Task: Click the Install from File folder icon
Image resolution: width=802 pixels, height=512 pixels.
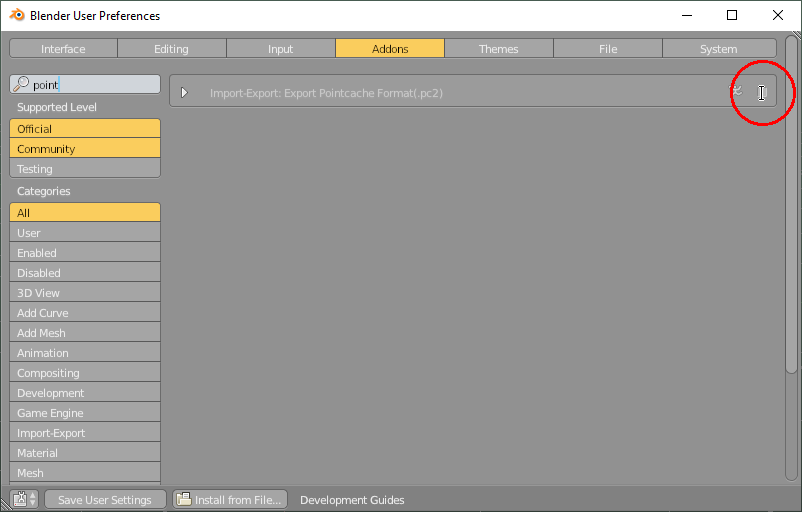Action: [x=183, y=499]
